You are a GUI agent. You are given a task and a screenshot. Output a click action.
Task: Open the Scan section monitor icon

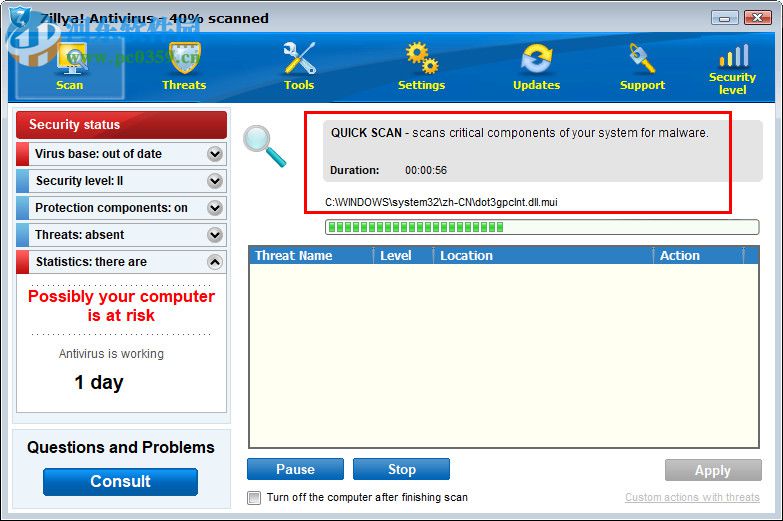click(x=71, y=59)
